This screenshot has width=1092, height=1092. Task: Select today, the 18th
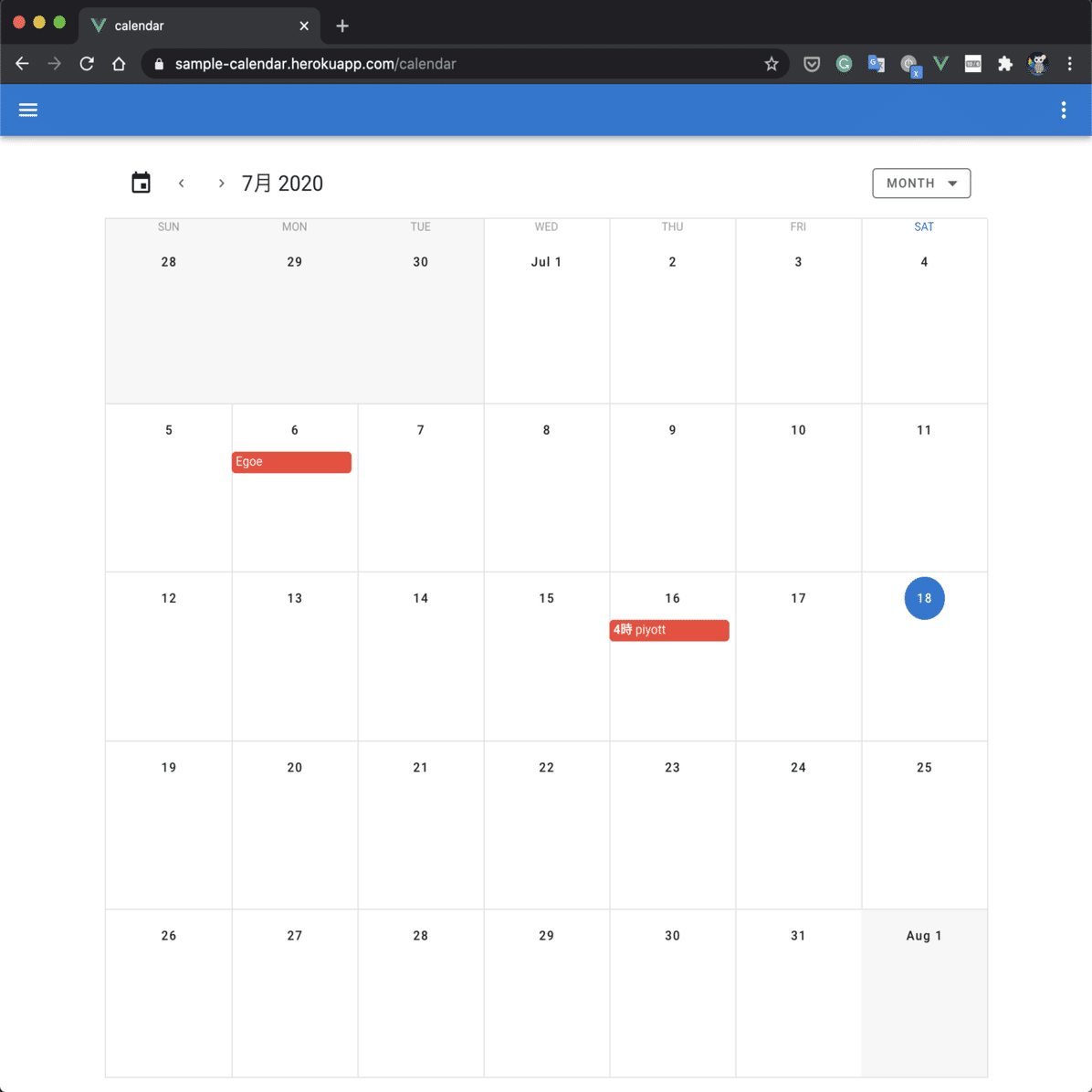pos(923,598)
